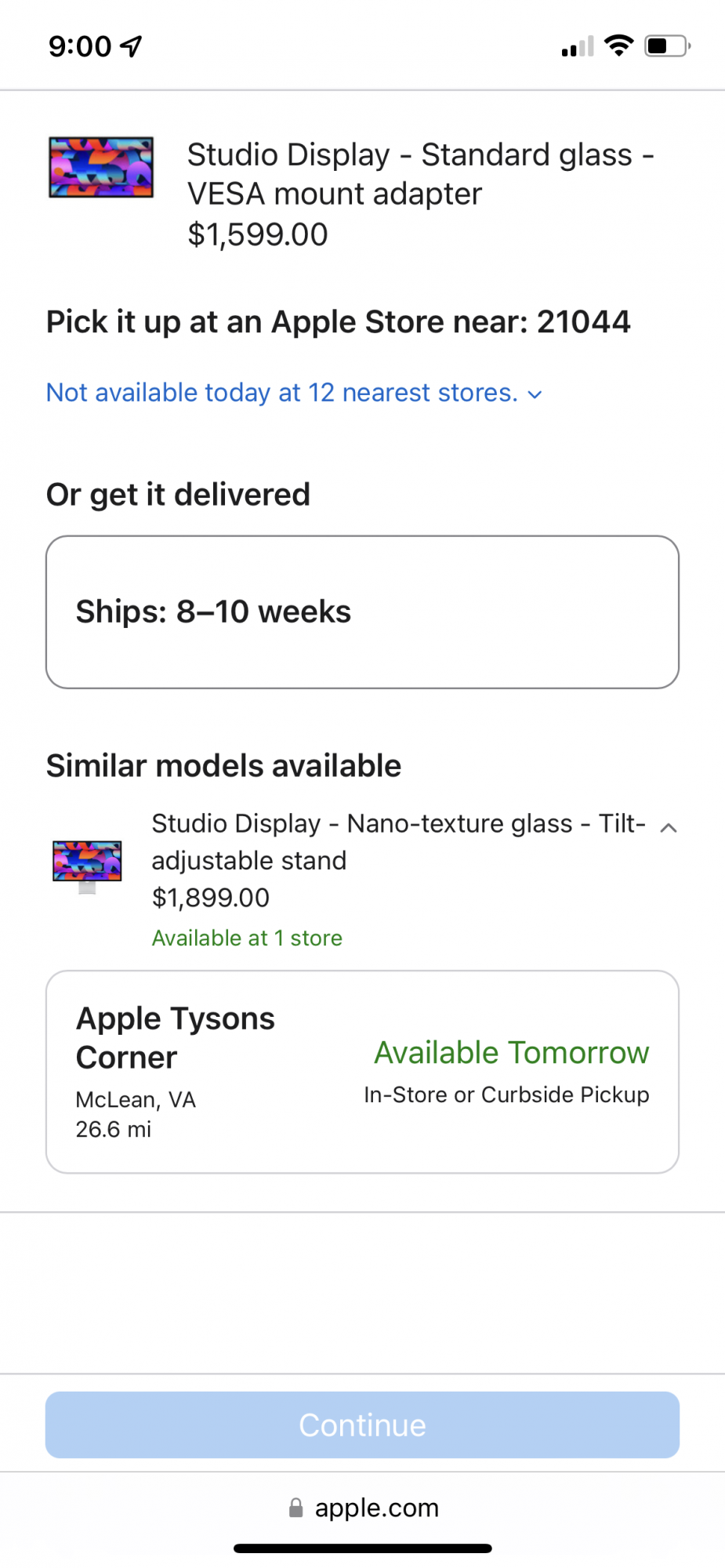Screen dimensions: 725x1568
Task: Expand the 'Not available today' stores list
Action: point(282,393)
